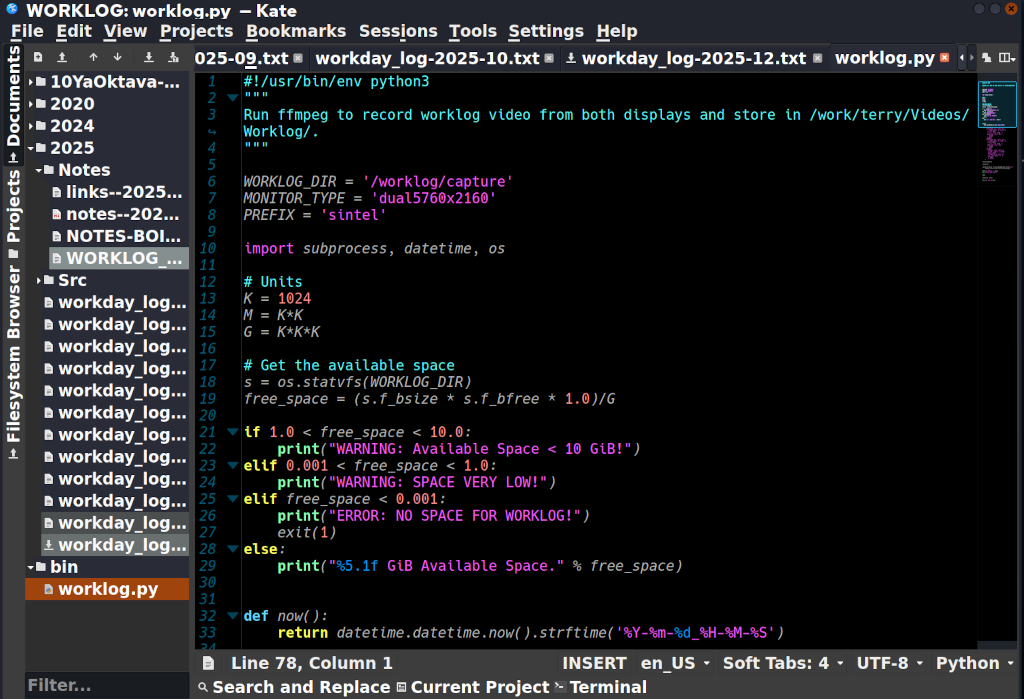This screenshot has width=1024, height=699.
Task: Toggle the Terminal panel
Action: (x=601, y=687)
